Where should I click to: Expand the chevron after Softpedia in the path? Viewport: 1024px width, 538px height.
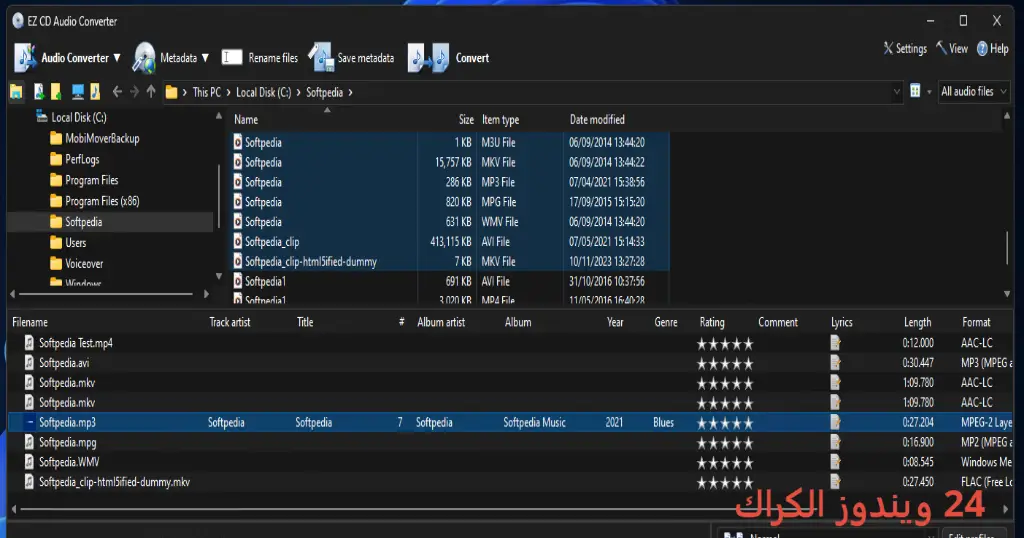tap(351, 92)
